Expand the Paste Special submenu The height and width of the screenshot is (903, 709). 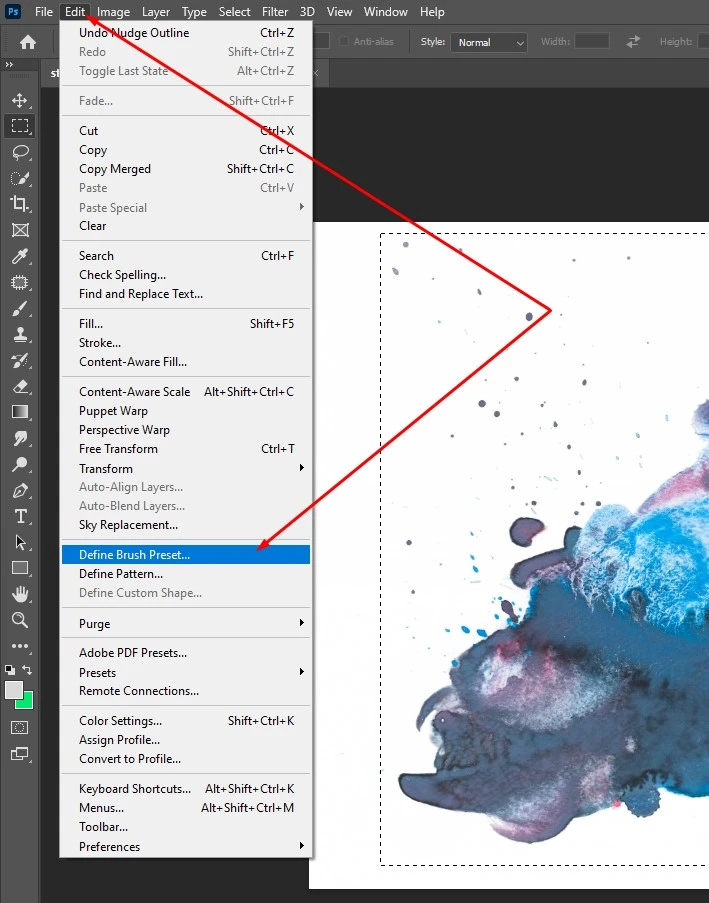[186, 207]
